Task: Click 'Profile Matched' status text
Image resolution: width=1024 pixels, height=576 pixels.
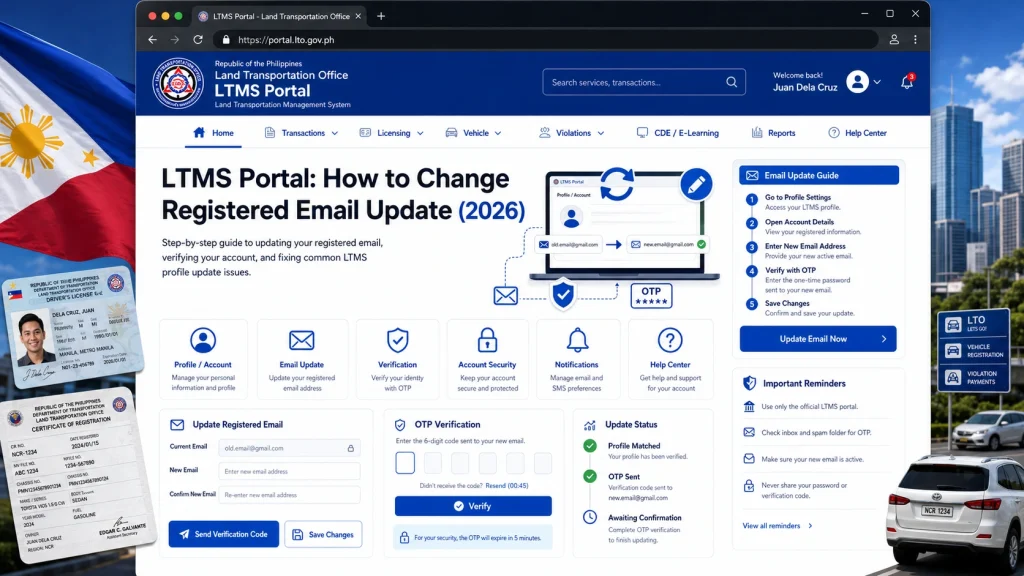Action: [x=633, y=446]
